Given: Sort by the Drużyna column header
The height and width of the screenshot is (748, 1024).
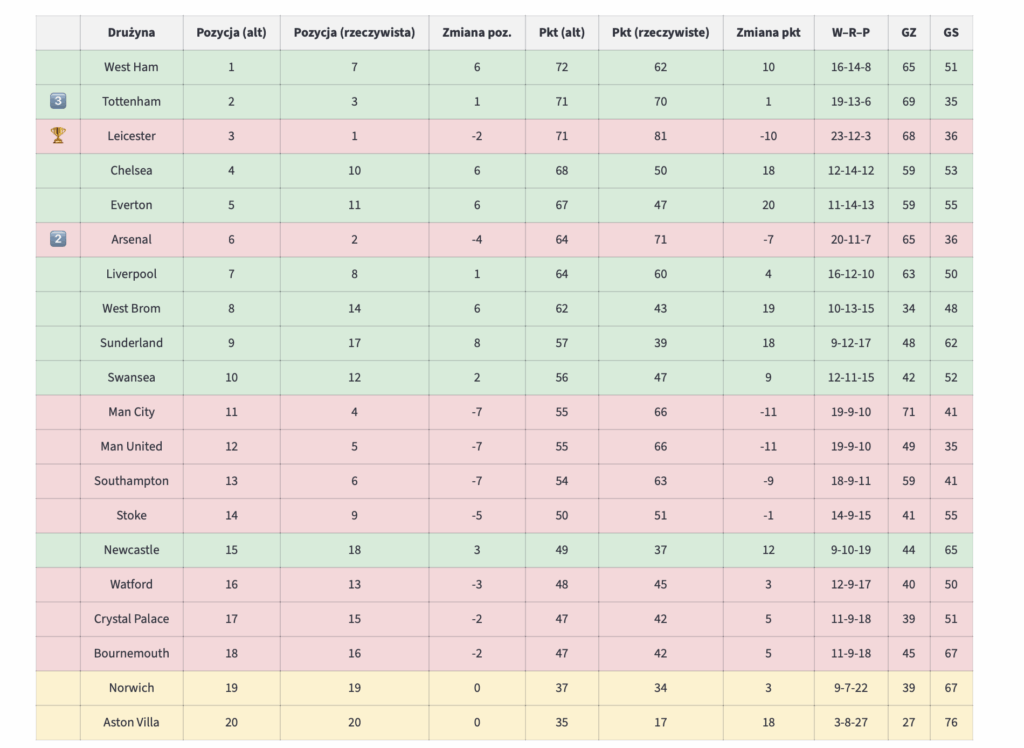Looking at the screenshot, I should [131, 32].
